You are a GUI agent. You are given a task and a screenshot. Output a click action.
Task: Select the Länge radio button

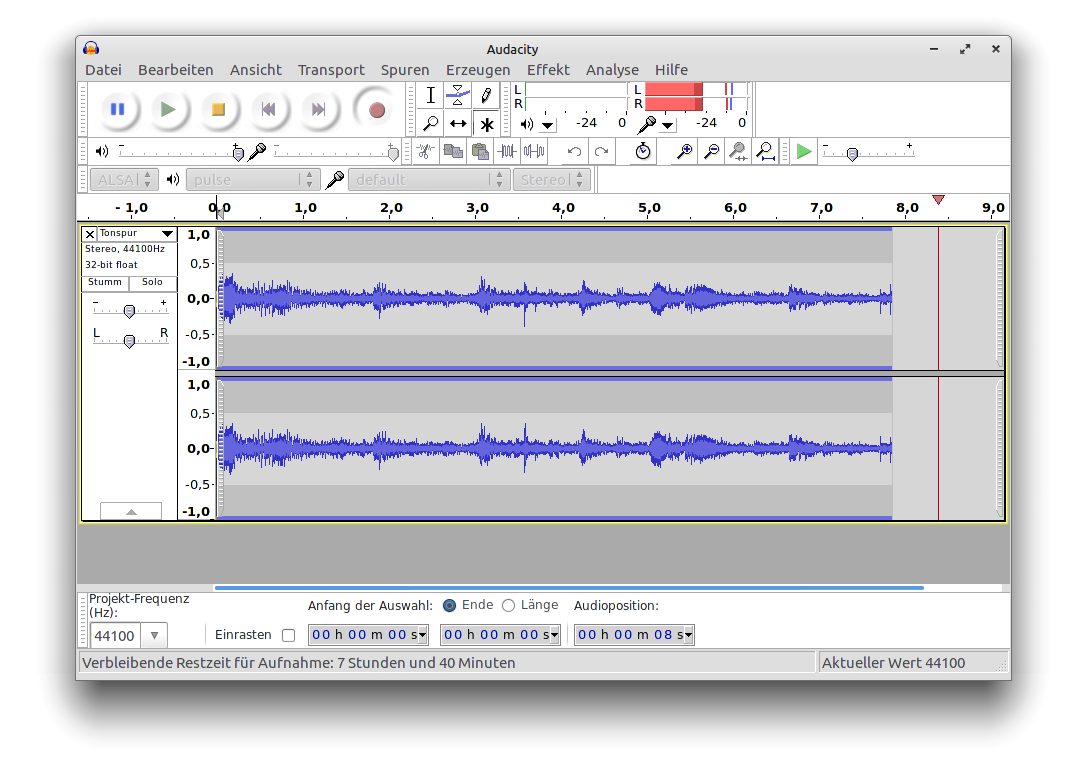pyautogui.click(x=508, y=605)
